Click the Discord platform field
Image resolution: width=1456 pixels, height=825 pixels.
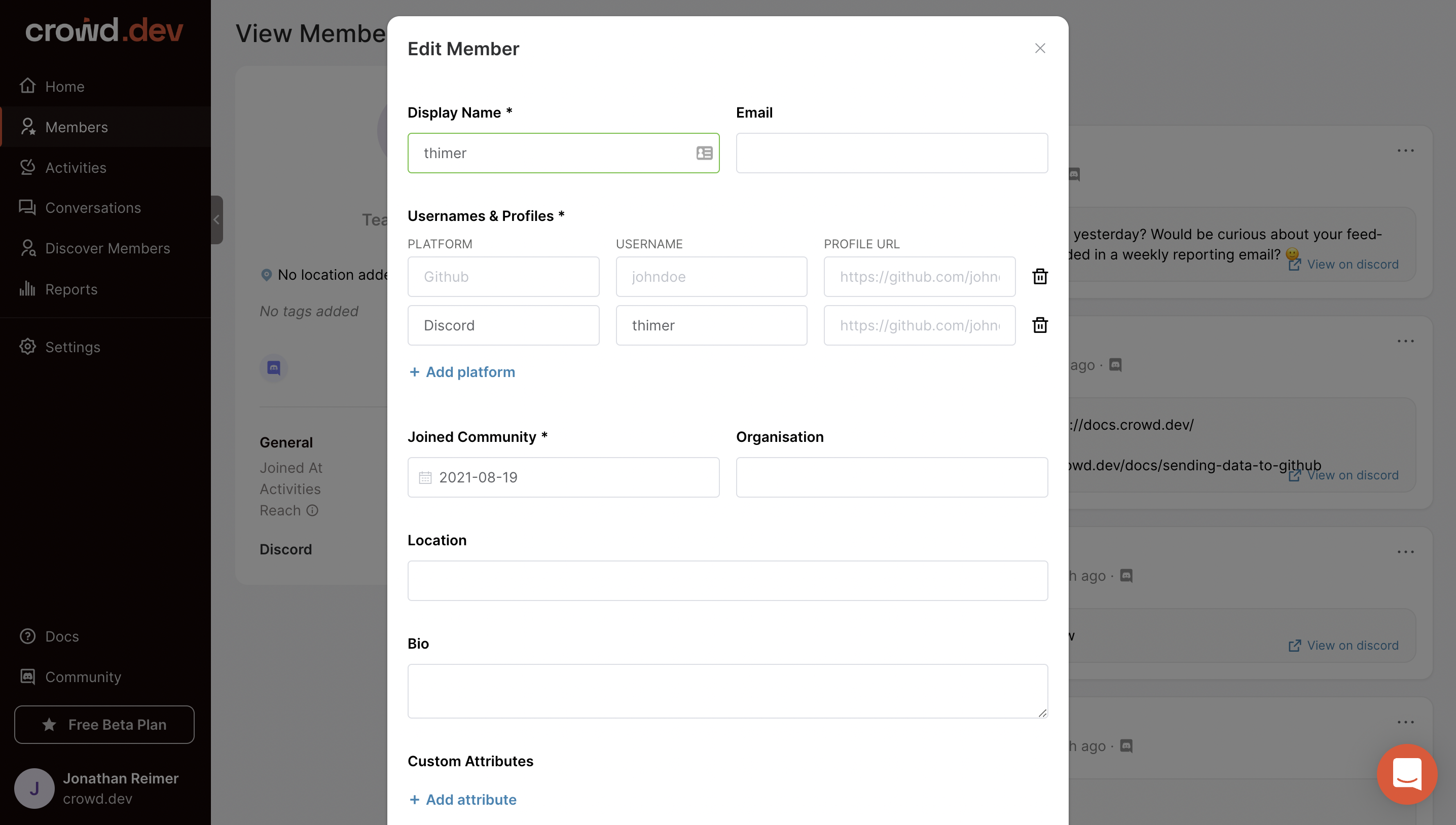pyautogui.click(x=503, y=325)
